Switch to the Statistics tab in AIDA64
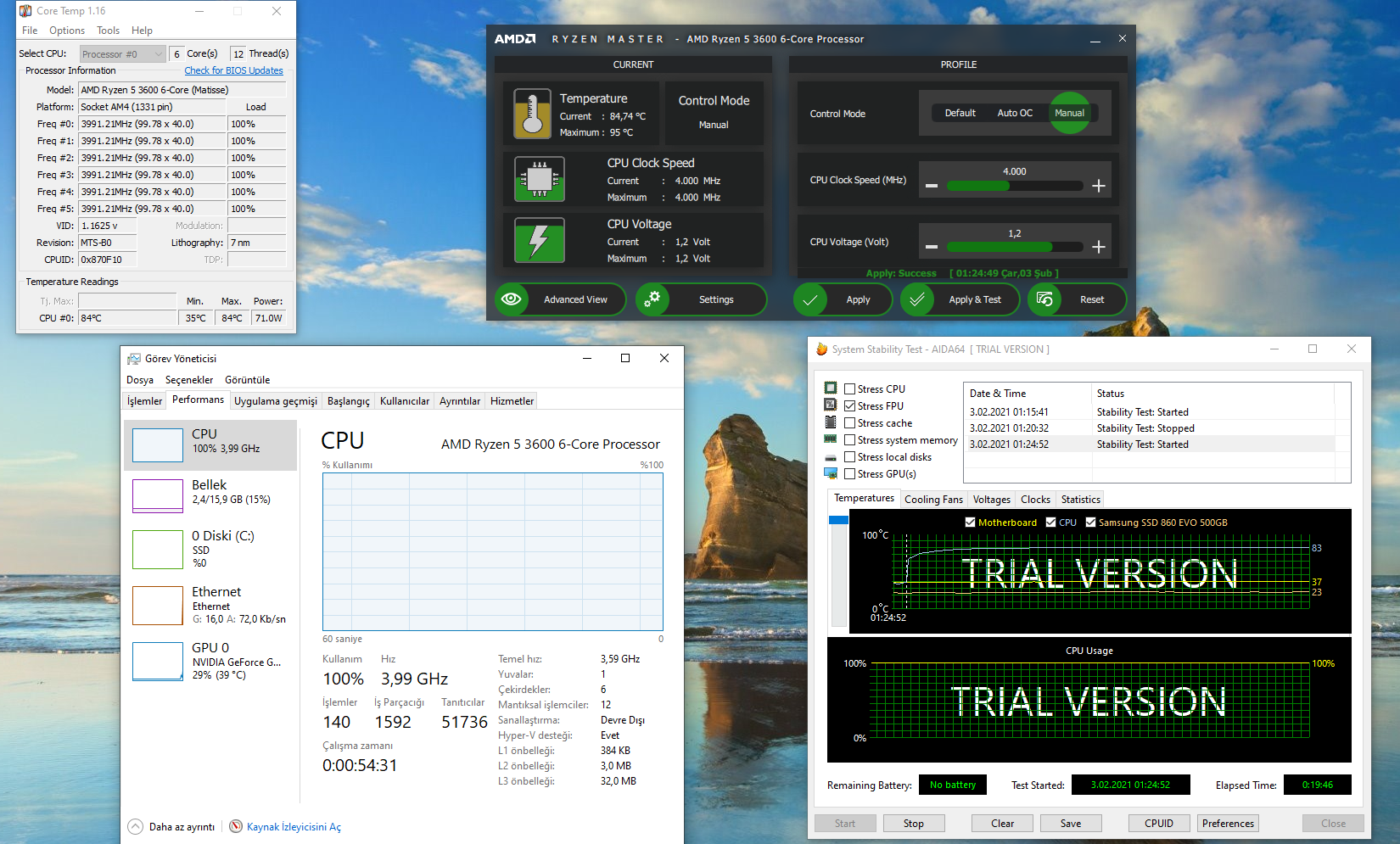 click(1080, 500)
